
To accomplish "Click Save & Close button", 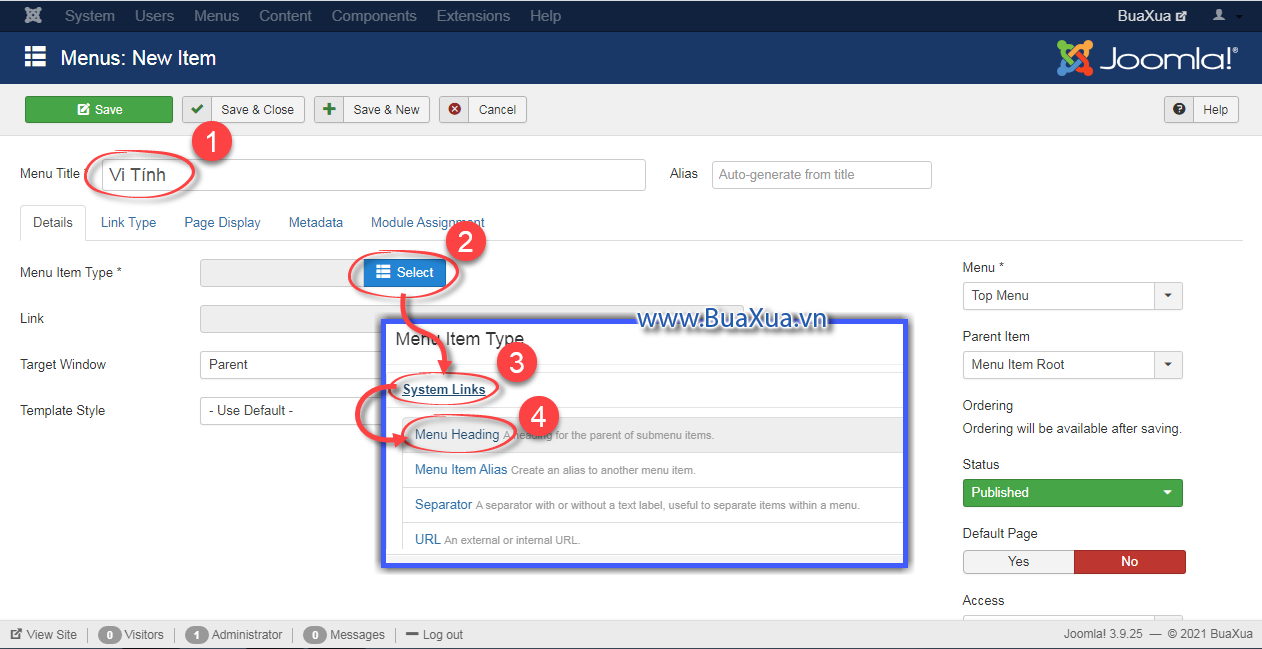I will 244,110.
